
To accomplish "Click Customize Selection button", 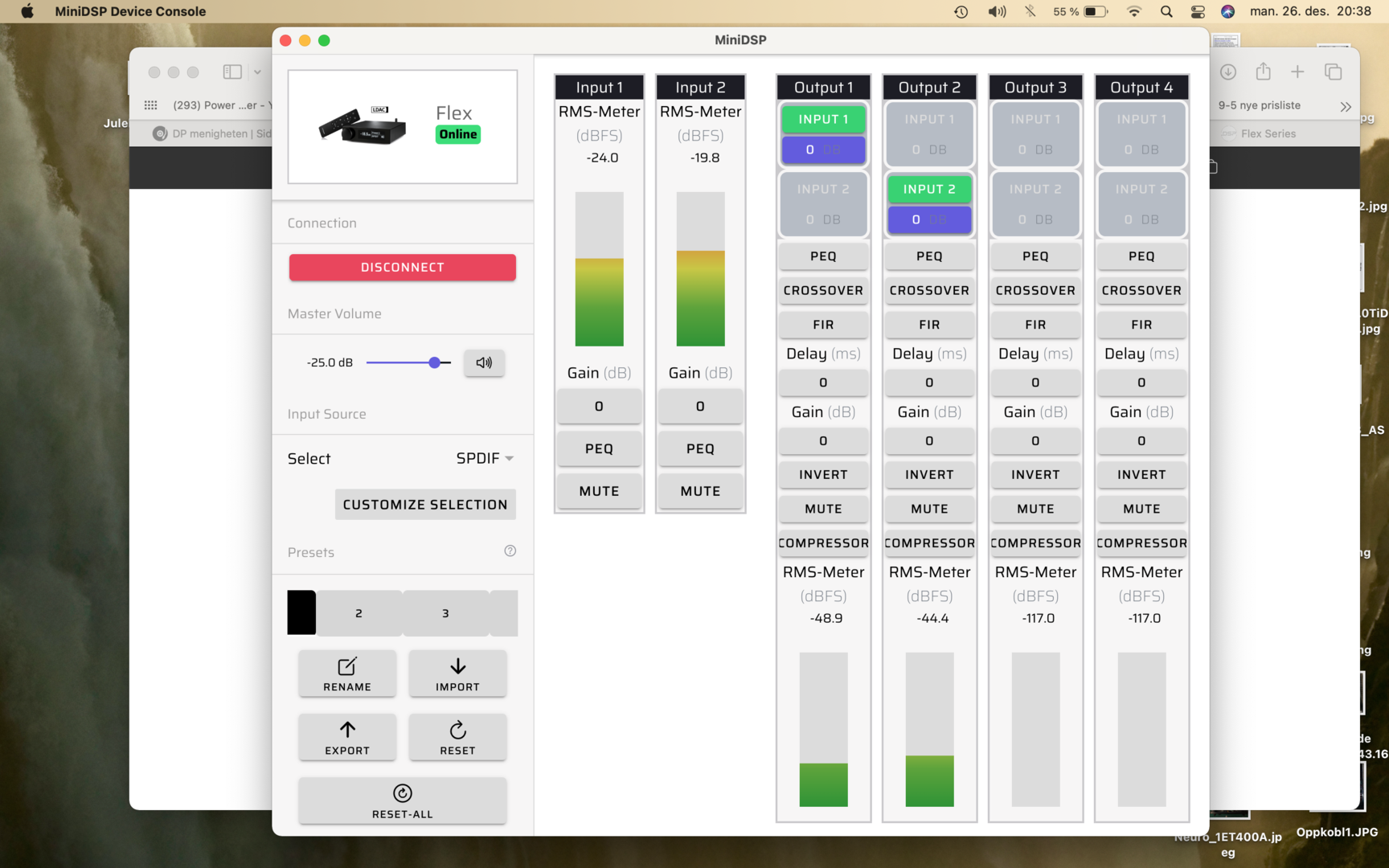I will pos(425,505).
